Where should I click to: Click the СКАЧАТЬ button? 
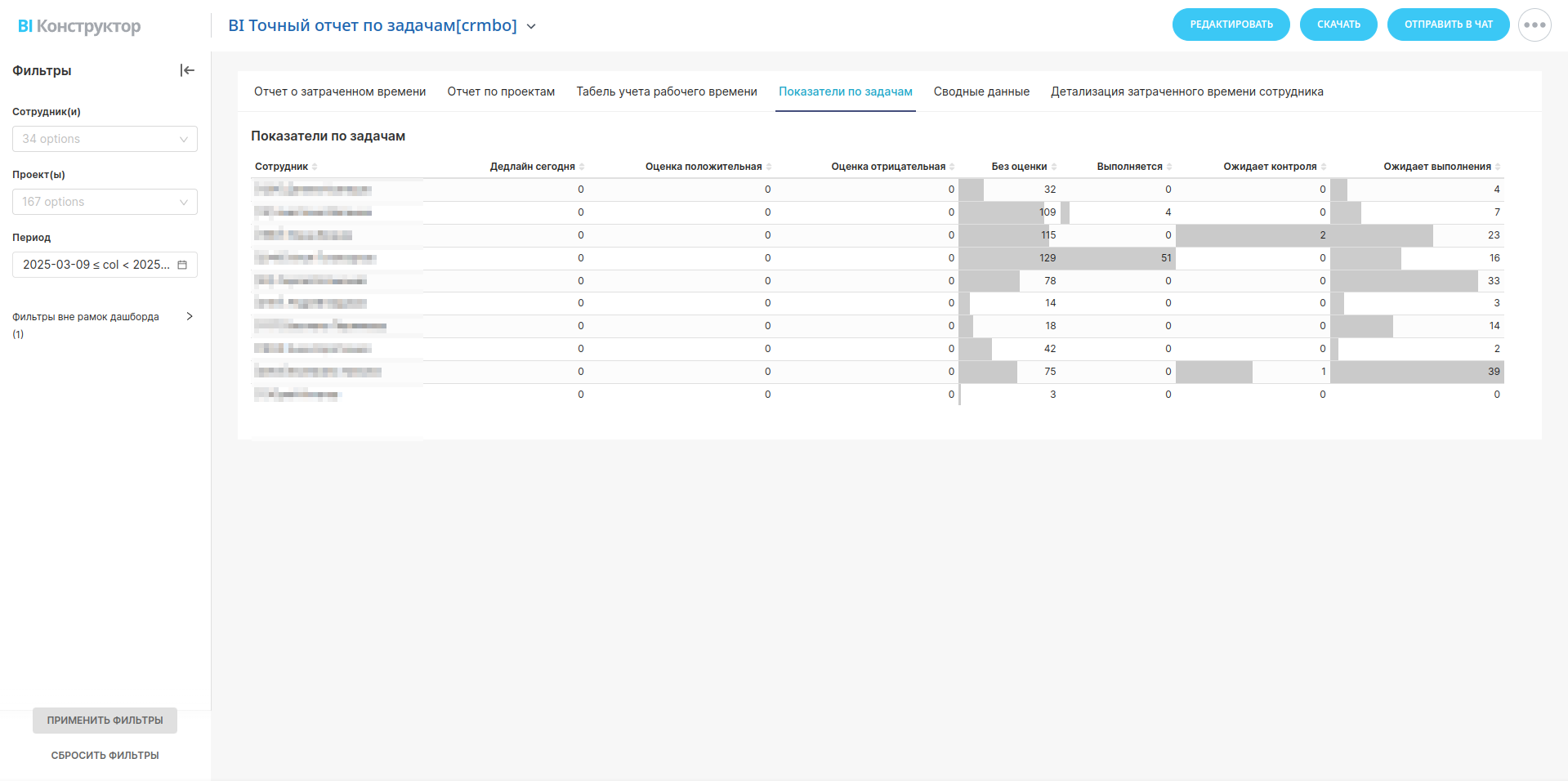(x=1338, y=25)
